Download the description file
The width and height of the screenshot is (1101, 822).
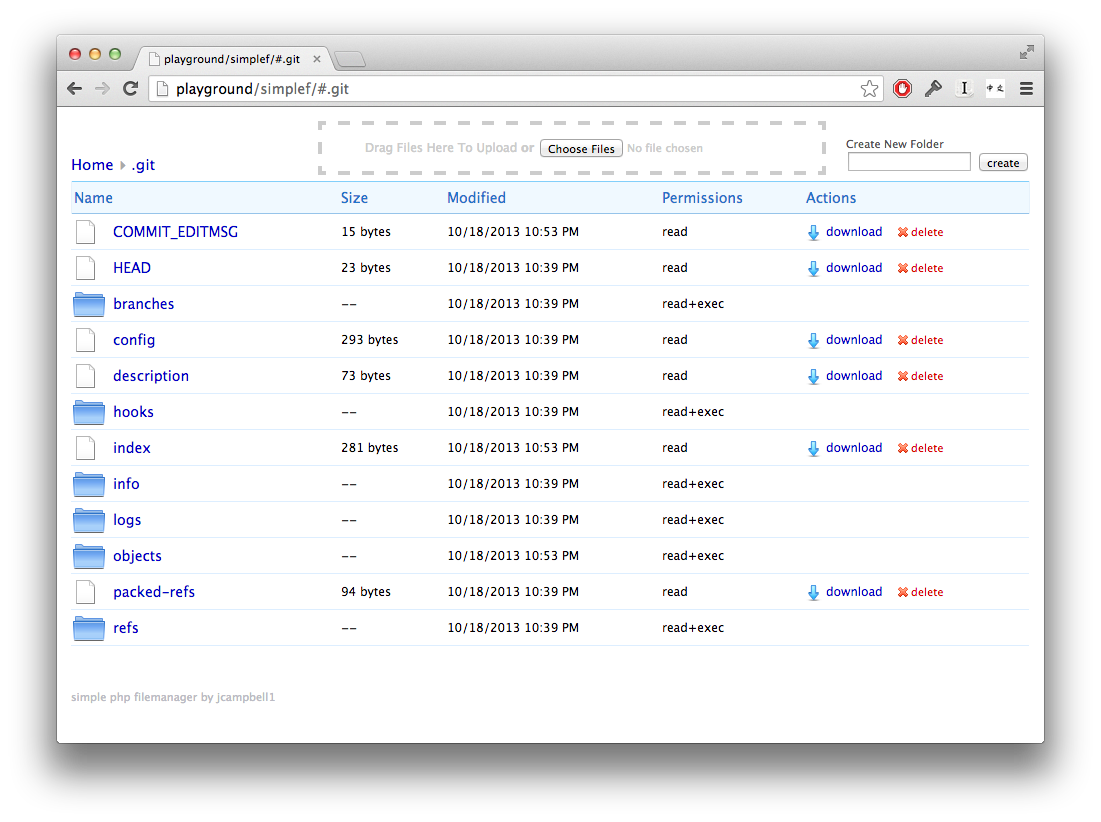click(x=845, y=376)
